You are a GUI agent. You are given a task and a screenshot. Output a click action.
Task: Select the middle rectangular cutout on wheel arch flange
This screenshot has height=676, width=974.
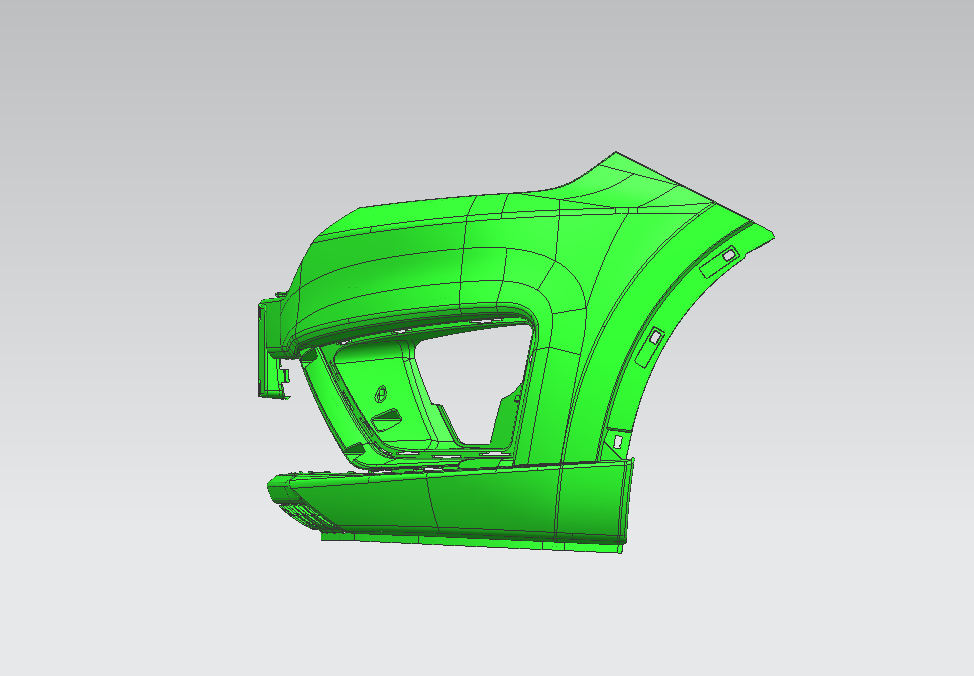tap(655, 337)
